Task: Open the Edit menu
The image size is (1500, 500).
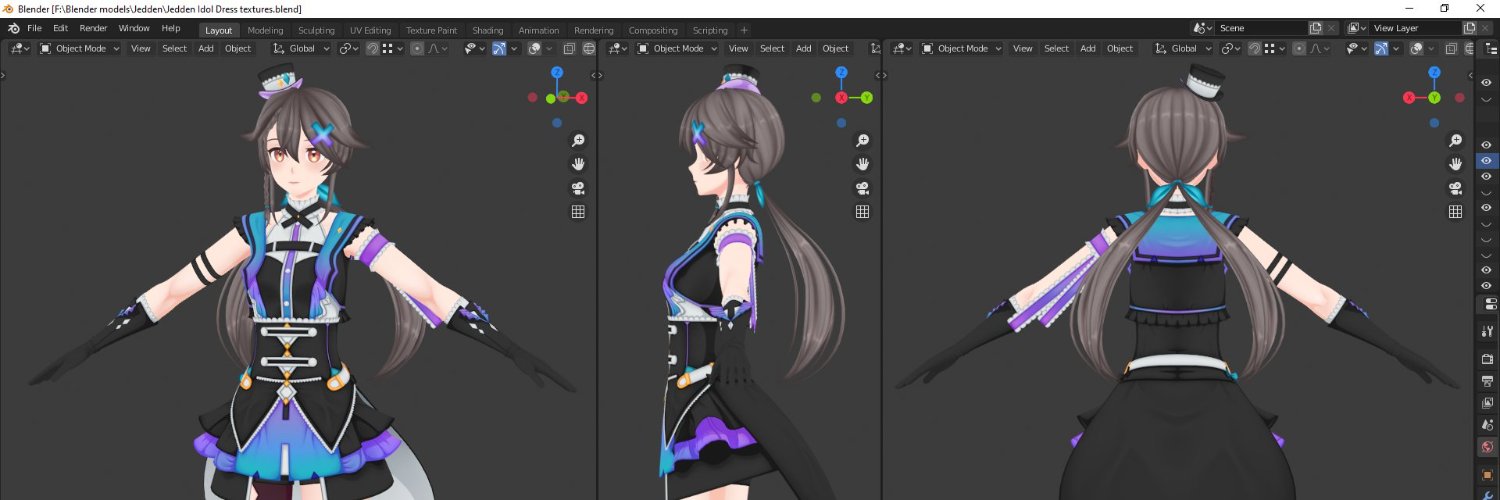Action: [x=61, y=29]
